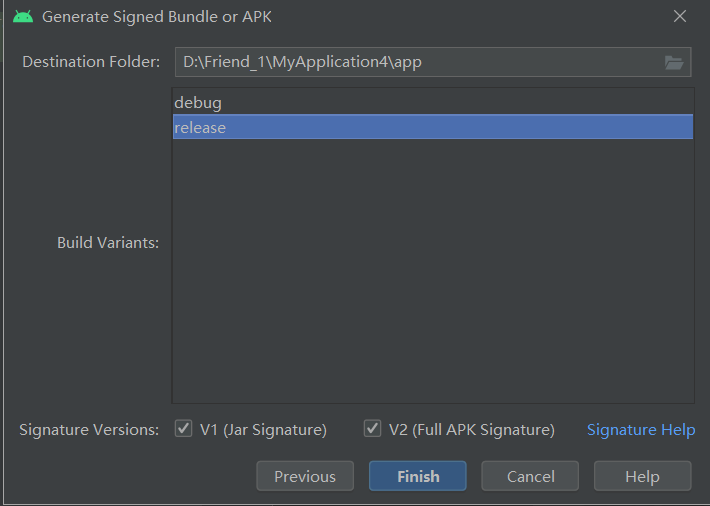
Task: Click the 'Signature Versions:' label
Action: coord(89,430)
